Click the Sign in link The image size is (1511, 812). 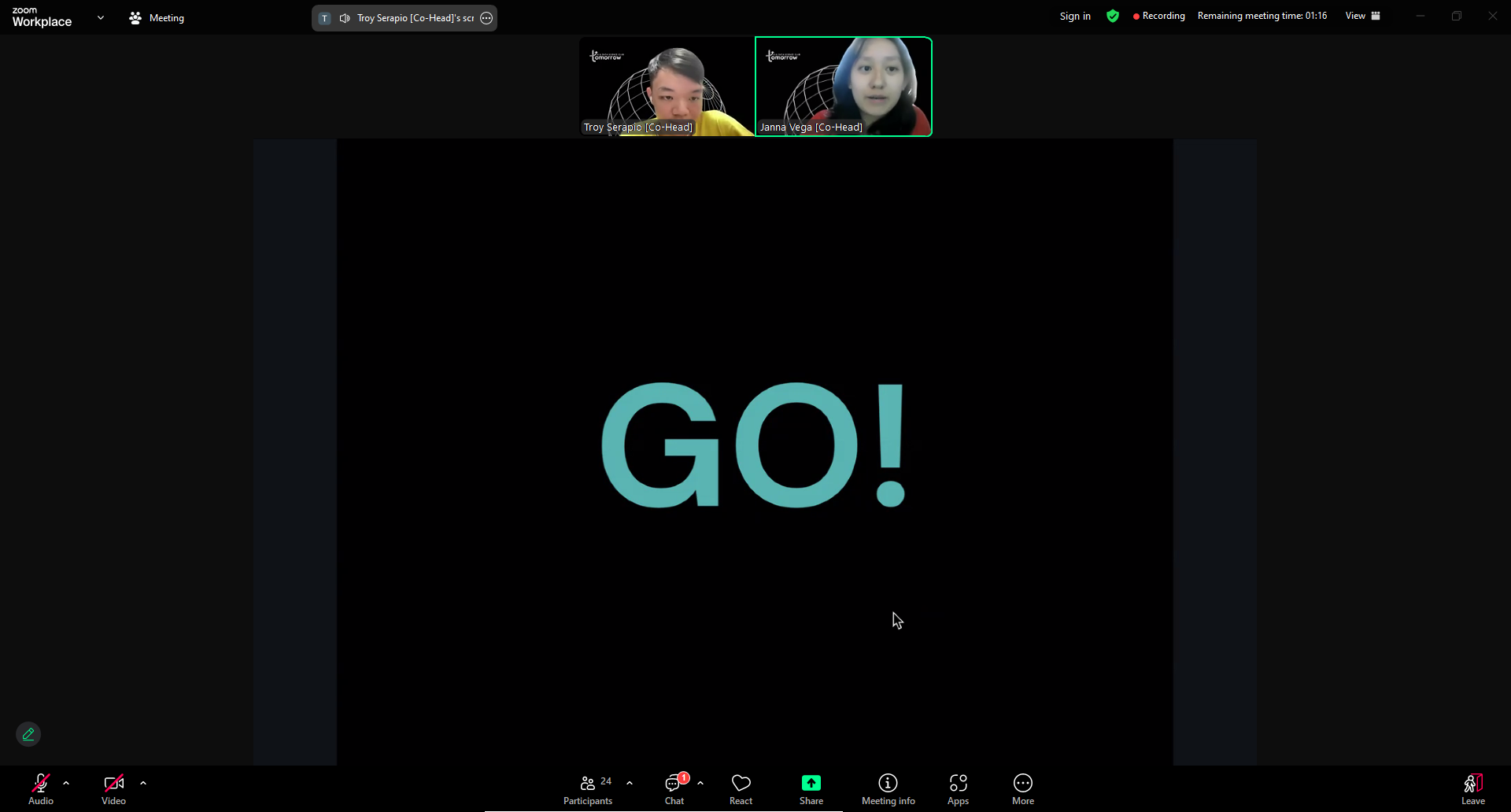(1074, 16)
